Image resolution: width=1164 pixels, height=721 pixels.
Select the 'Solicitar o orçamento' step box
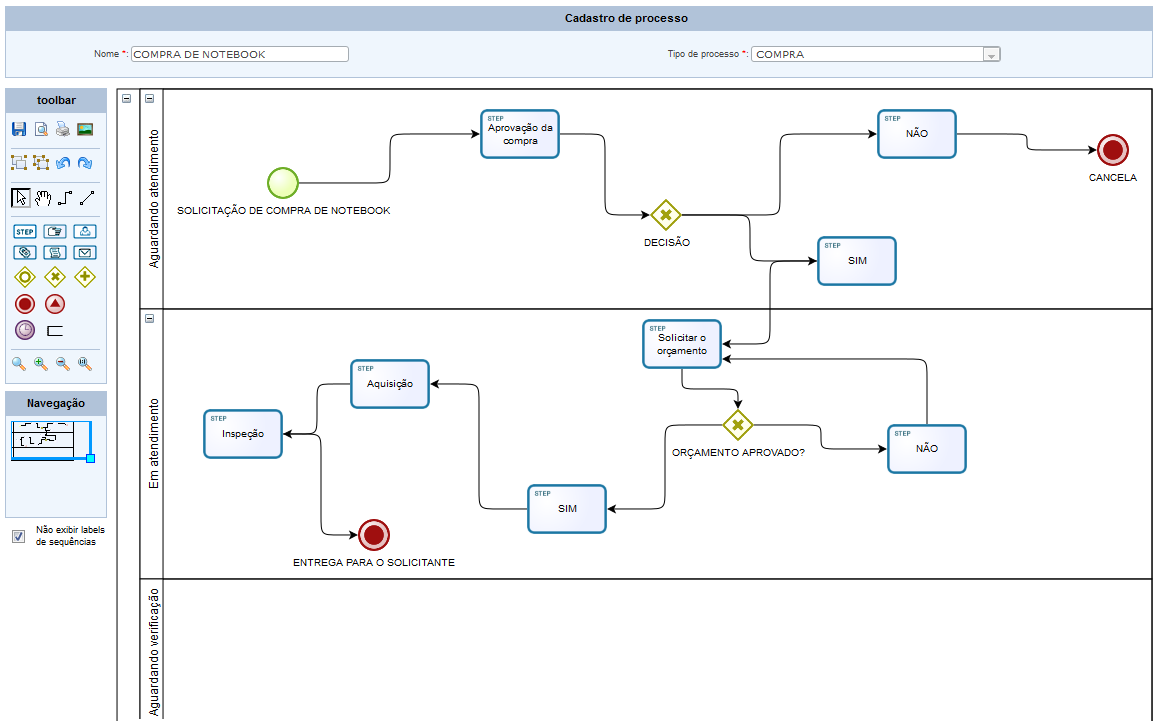(681, 344)
